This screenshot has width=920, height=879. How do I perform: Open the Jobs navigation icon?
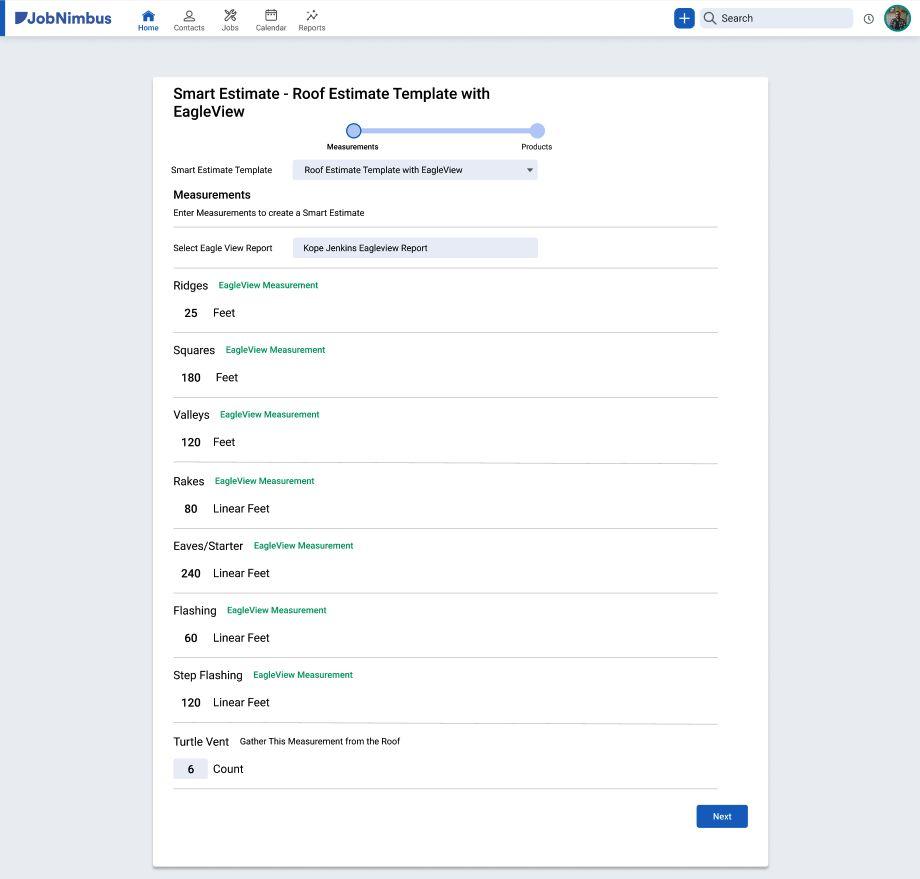point(230,20)
